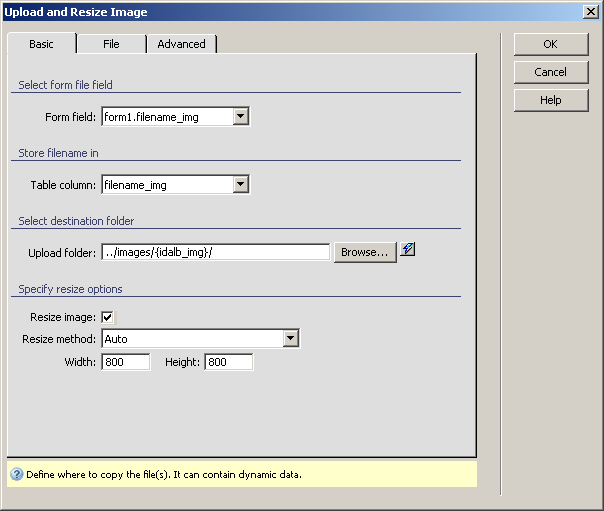Viewport: 604px width, 511px height.
Task: Focus the Upload folder text field
Action: (215, 252)
